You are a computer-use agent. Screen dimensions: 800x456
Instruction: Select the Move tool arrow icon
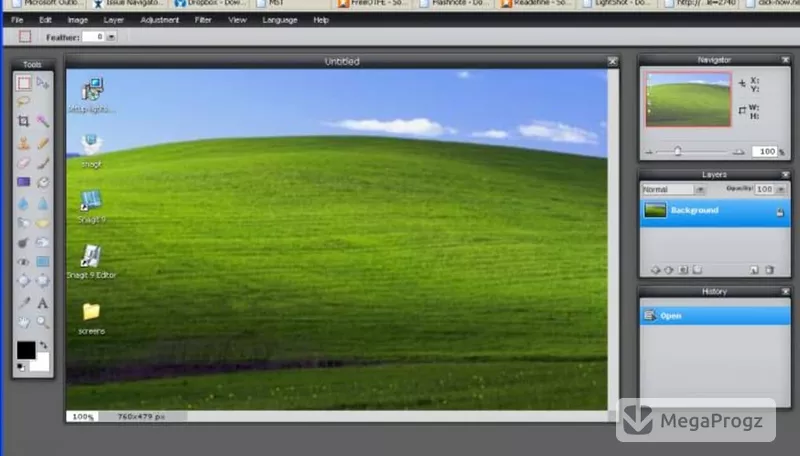pyautogui.click(x=43, y=83)
